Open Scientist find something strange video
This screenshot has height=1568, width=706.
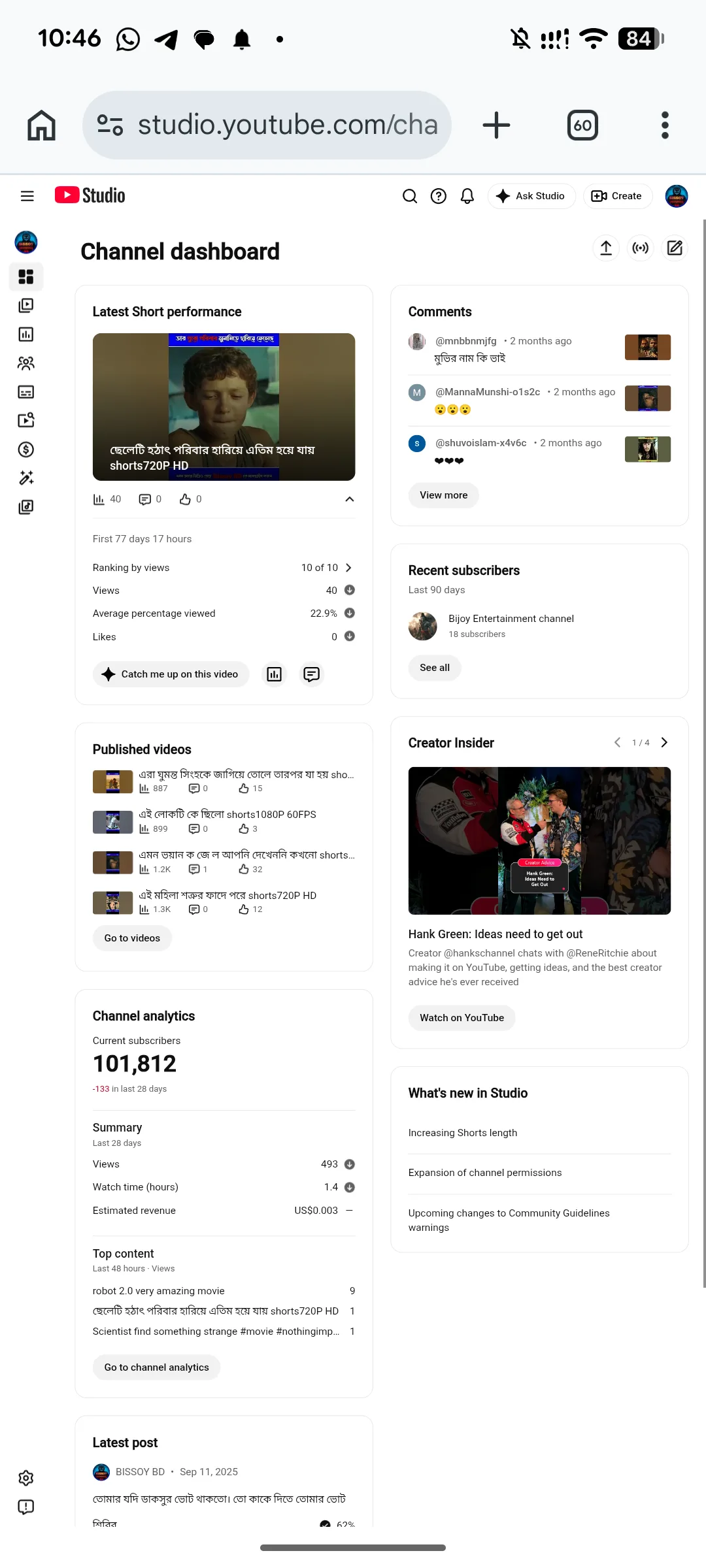click(x=216, y=1331)
